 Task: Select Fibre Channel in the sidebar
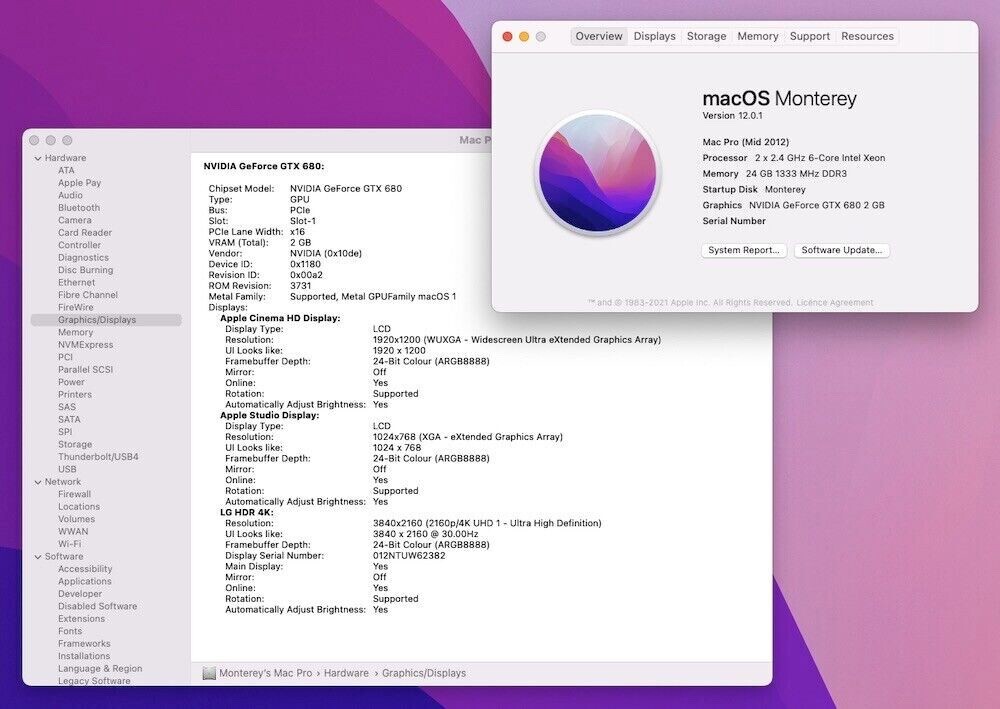click(88, 295)
